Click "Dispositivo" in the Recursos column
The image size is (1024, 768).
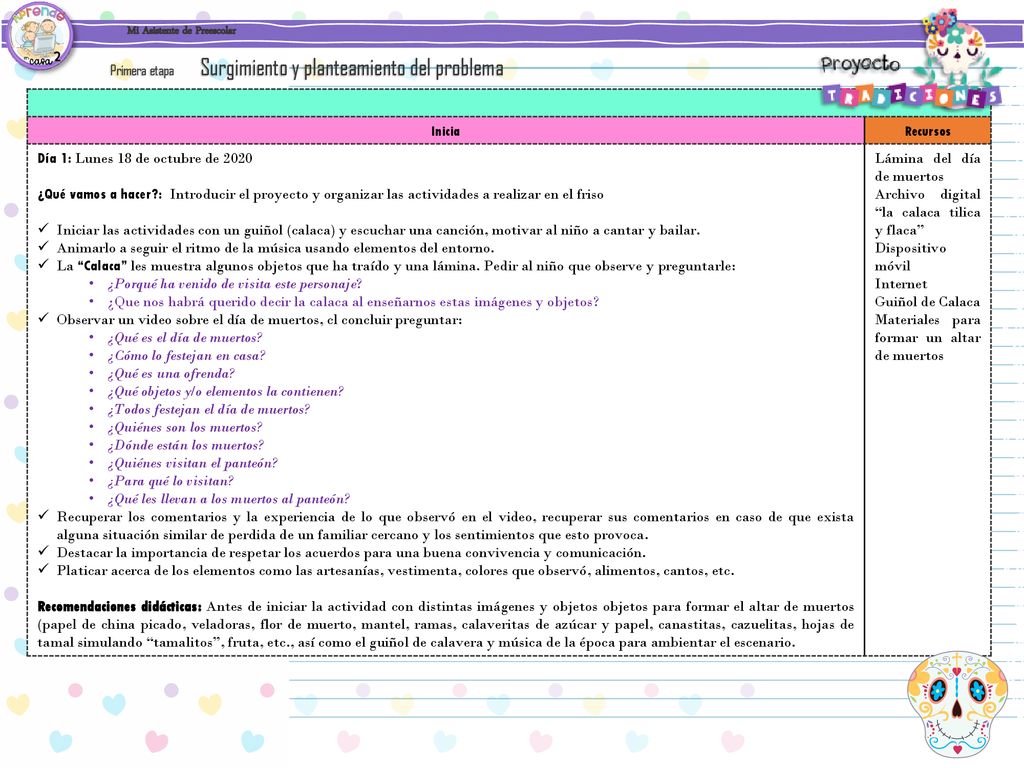910,248
